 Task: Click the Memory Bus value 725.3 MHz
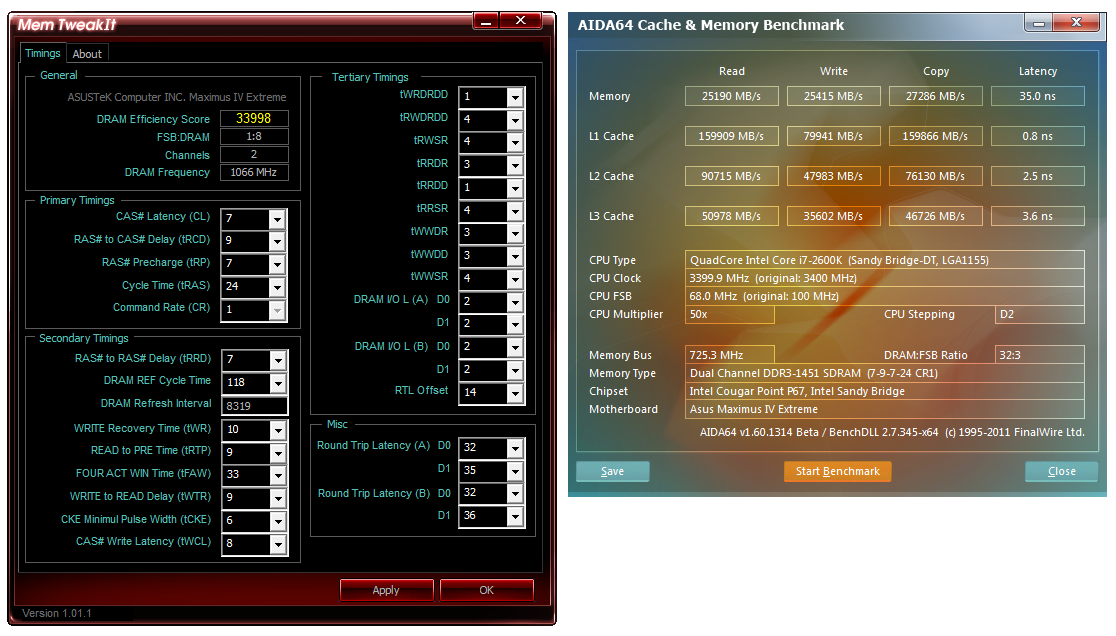(730, 355)
